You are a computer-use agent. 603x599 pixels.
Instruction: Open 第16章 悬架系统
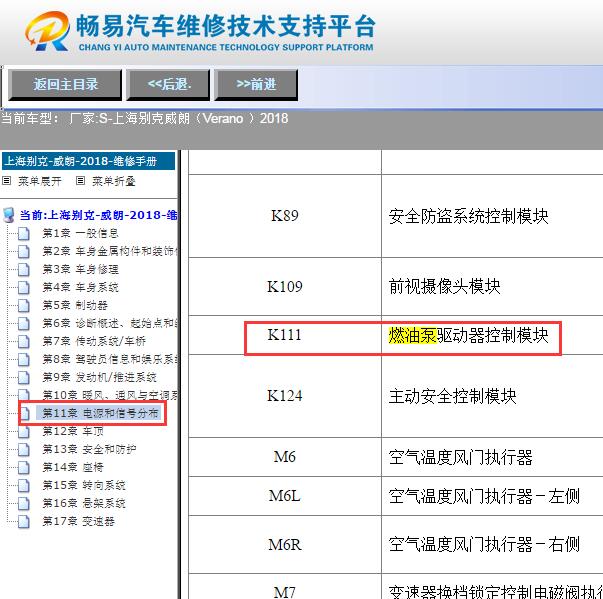(84, 504)
